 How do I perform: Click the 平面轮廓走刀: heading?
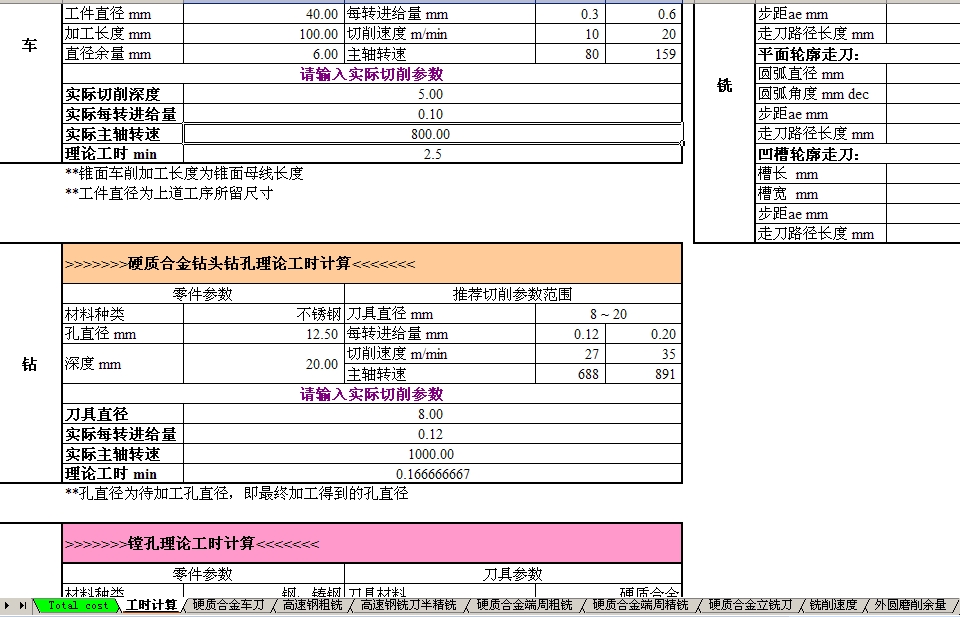pos(808,54)
